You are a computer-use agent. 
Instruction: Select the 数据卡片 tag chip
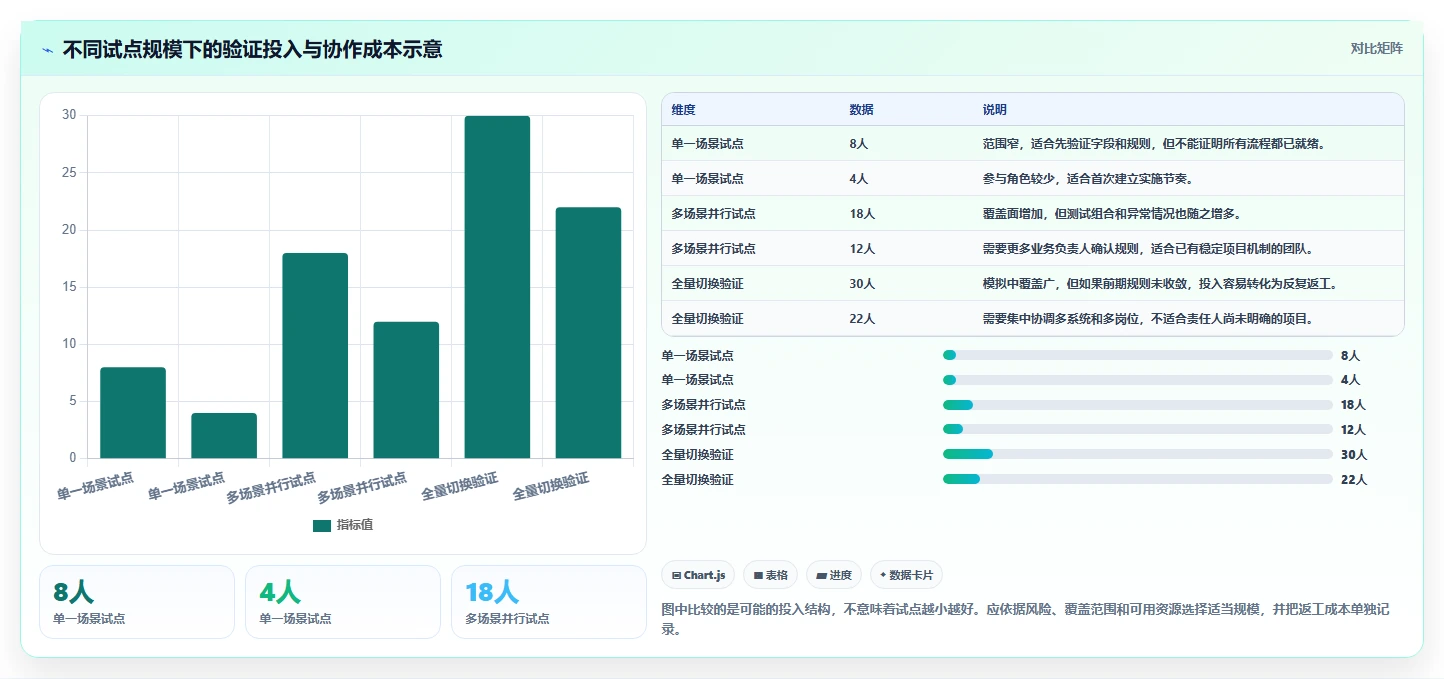pos(906,575)
